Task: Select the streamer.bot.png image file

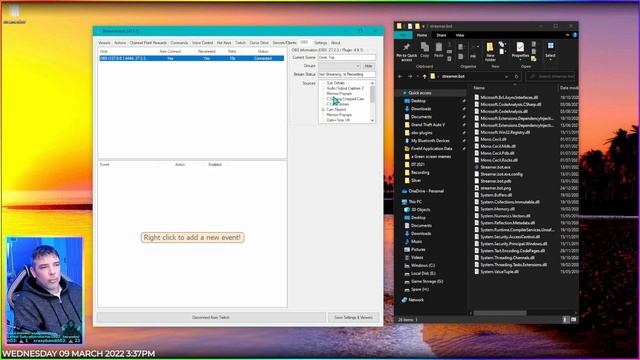Action: (x=495, y=188)
